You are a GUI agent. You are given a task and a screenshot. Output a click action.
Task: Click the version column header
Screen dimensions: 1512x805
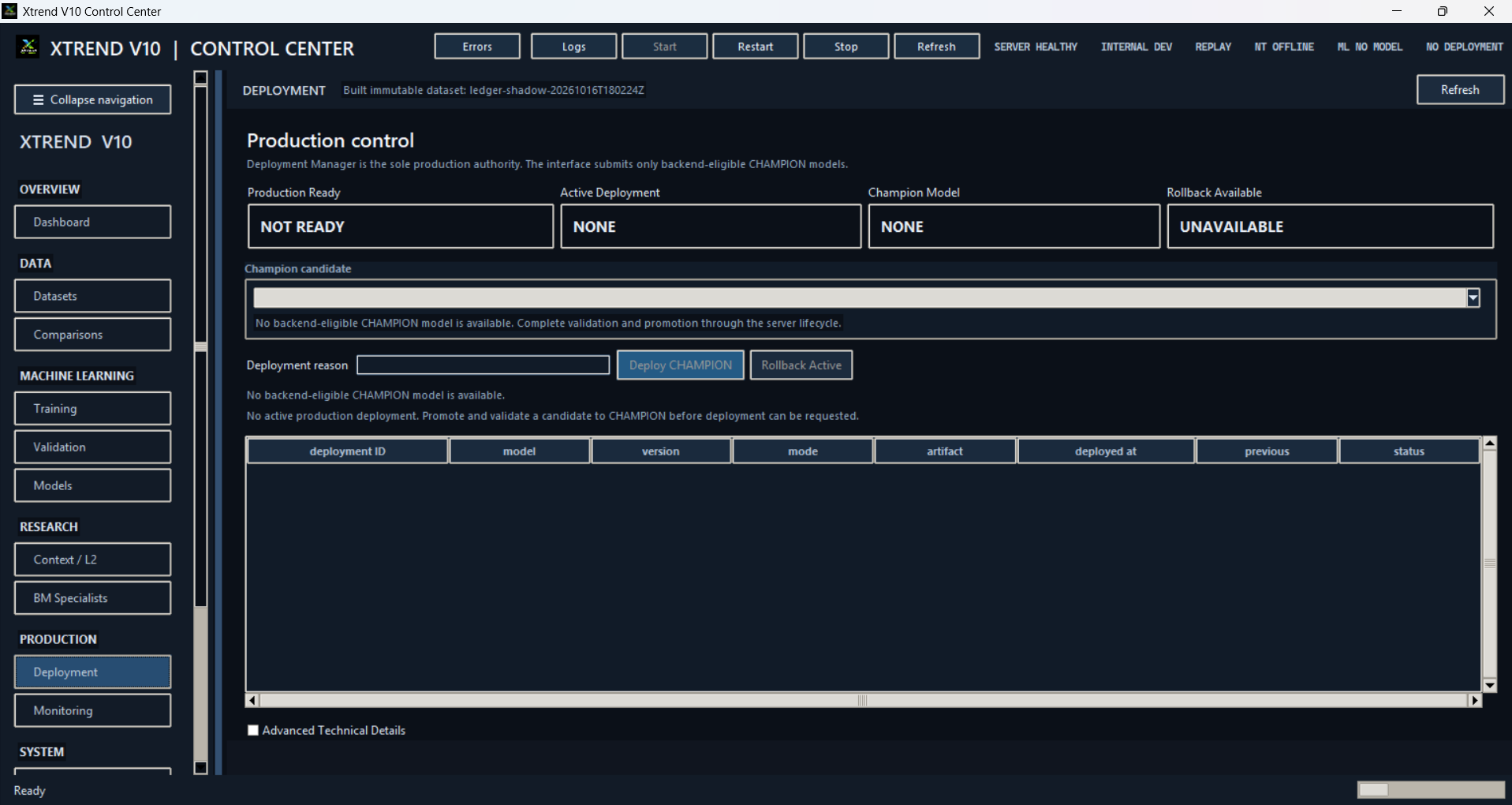click(660, 451)
